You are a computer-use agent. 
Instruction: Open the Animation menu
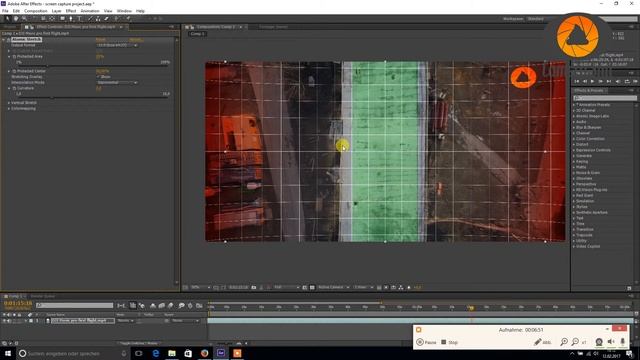(x=89, y=11)
